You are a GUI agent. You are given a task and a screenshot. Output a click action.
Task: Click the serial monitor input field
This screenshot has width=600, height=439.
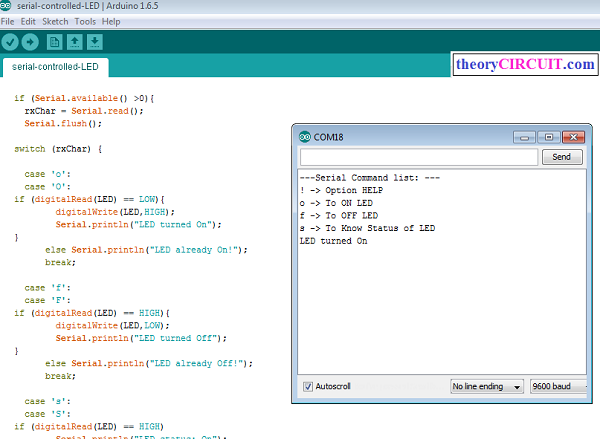(x=419, y=157)
